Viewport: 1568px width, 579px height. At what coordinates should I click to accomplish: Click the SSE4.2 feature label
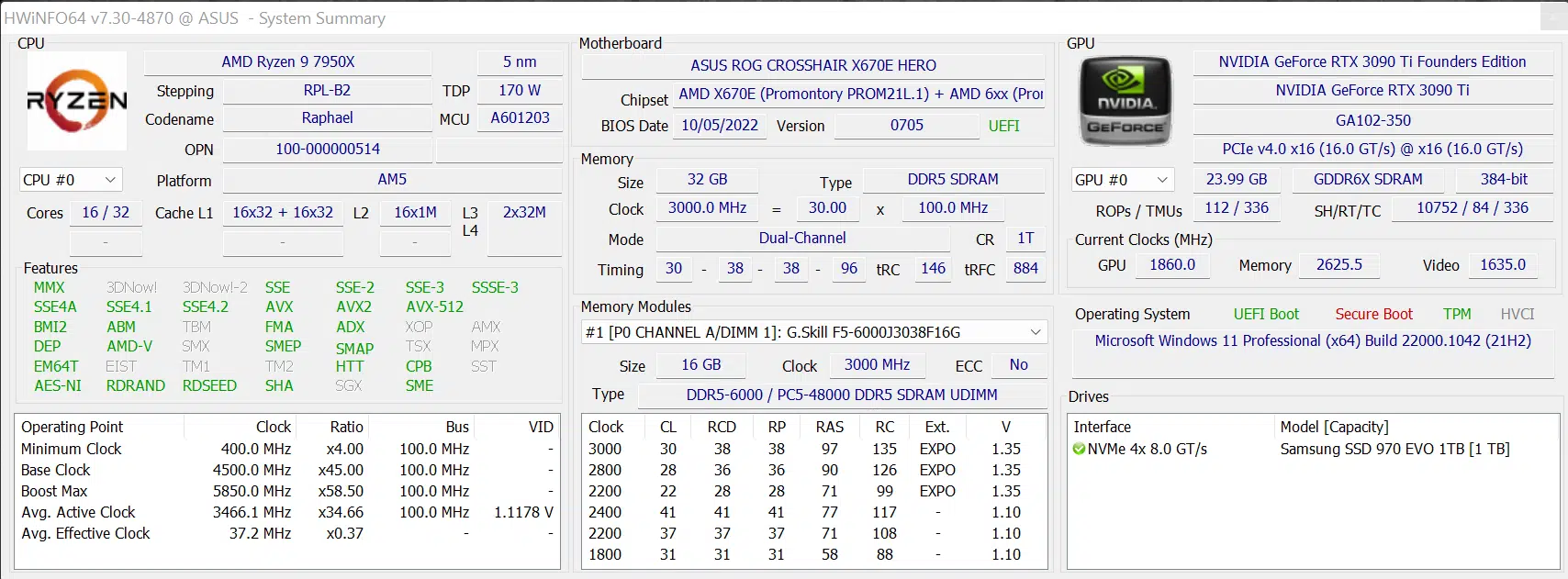click(x=205, y=307)
